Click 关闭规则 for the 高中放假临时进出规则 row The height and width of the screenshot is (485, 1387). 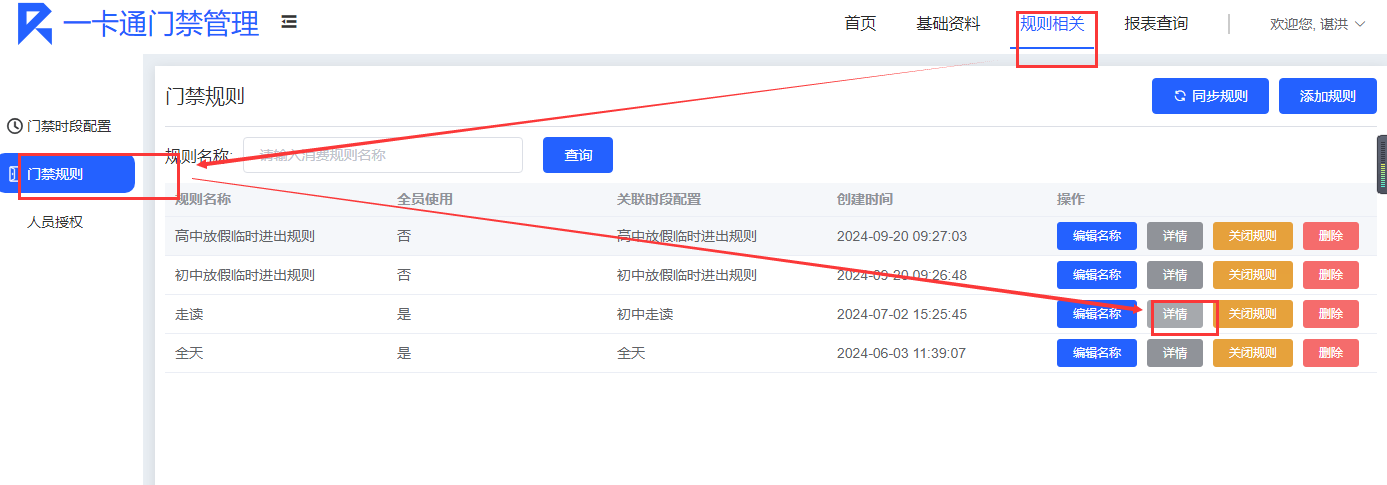pyautogui.click(x=1252, y=236)
